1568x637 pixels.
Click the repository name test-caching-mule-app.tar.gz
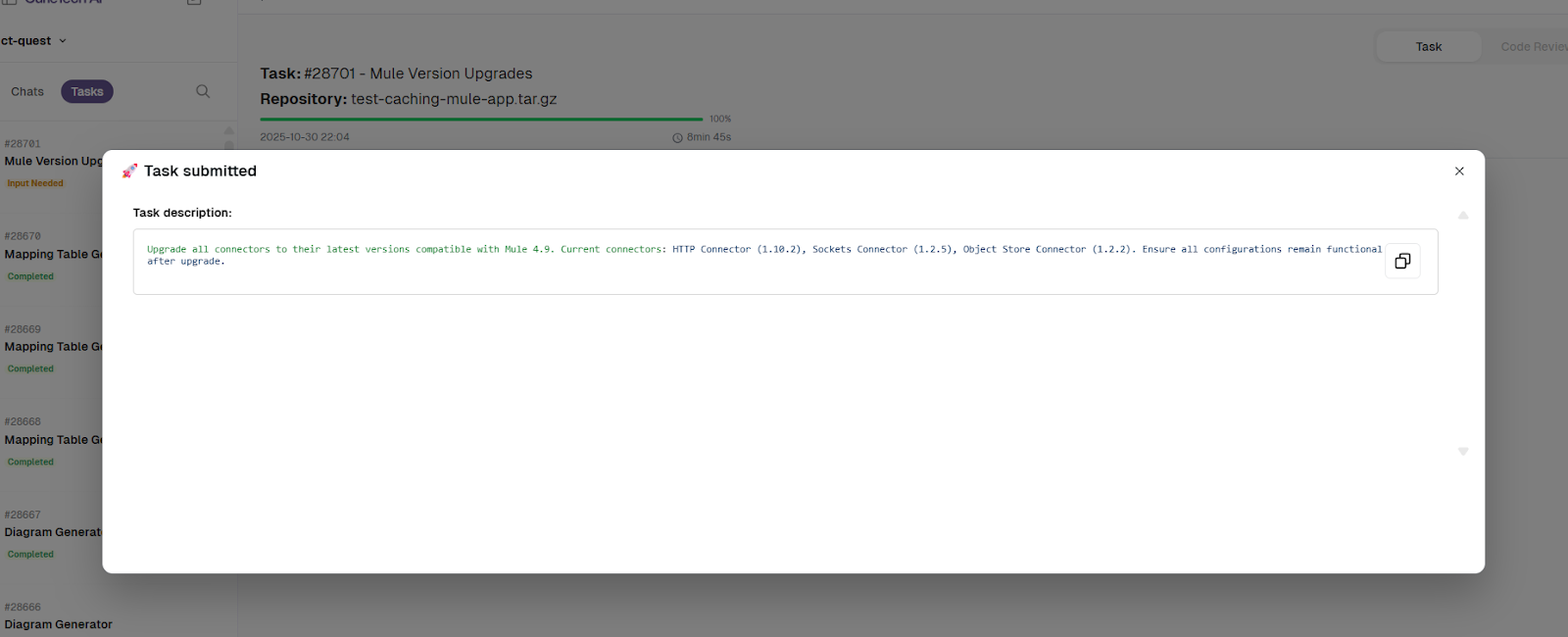[x=454, y=99]
